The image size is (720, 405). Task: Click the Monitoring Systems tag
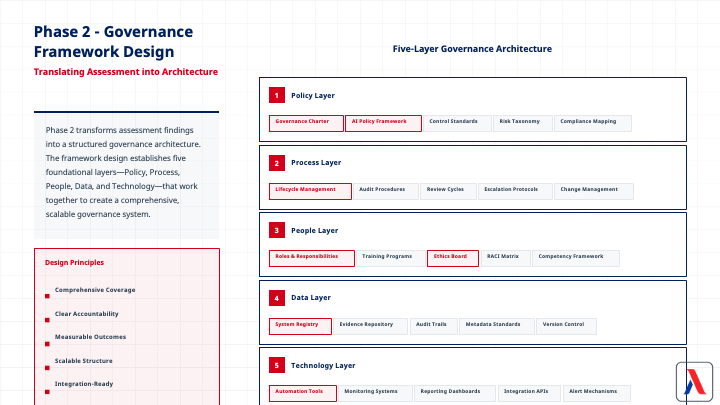click(372, 393)
